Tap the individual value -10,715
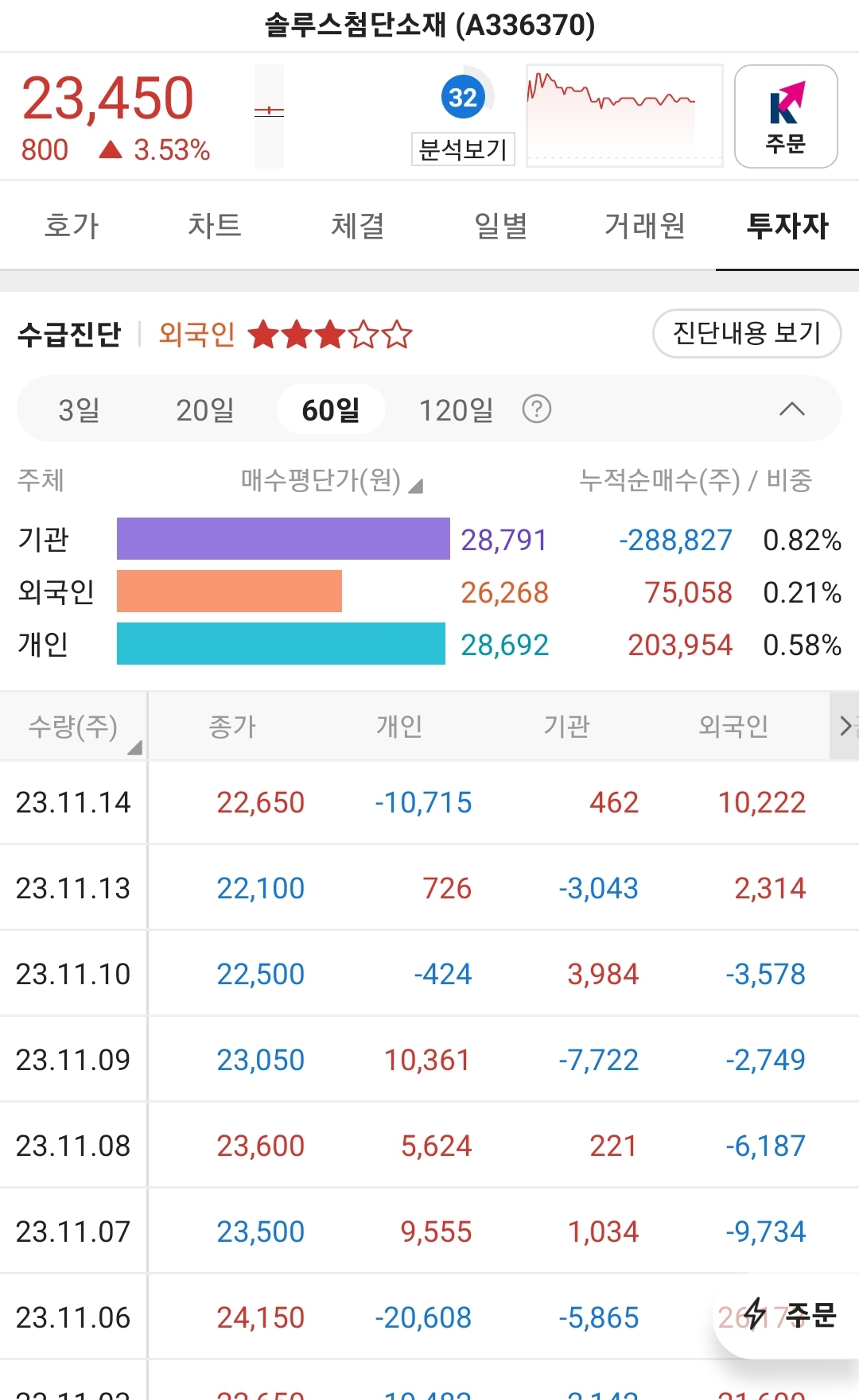Viewport: 859px width, 1400px height. pos(423,803)
